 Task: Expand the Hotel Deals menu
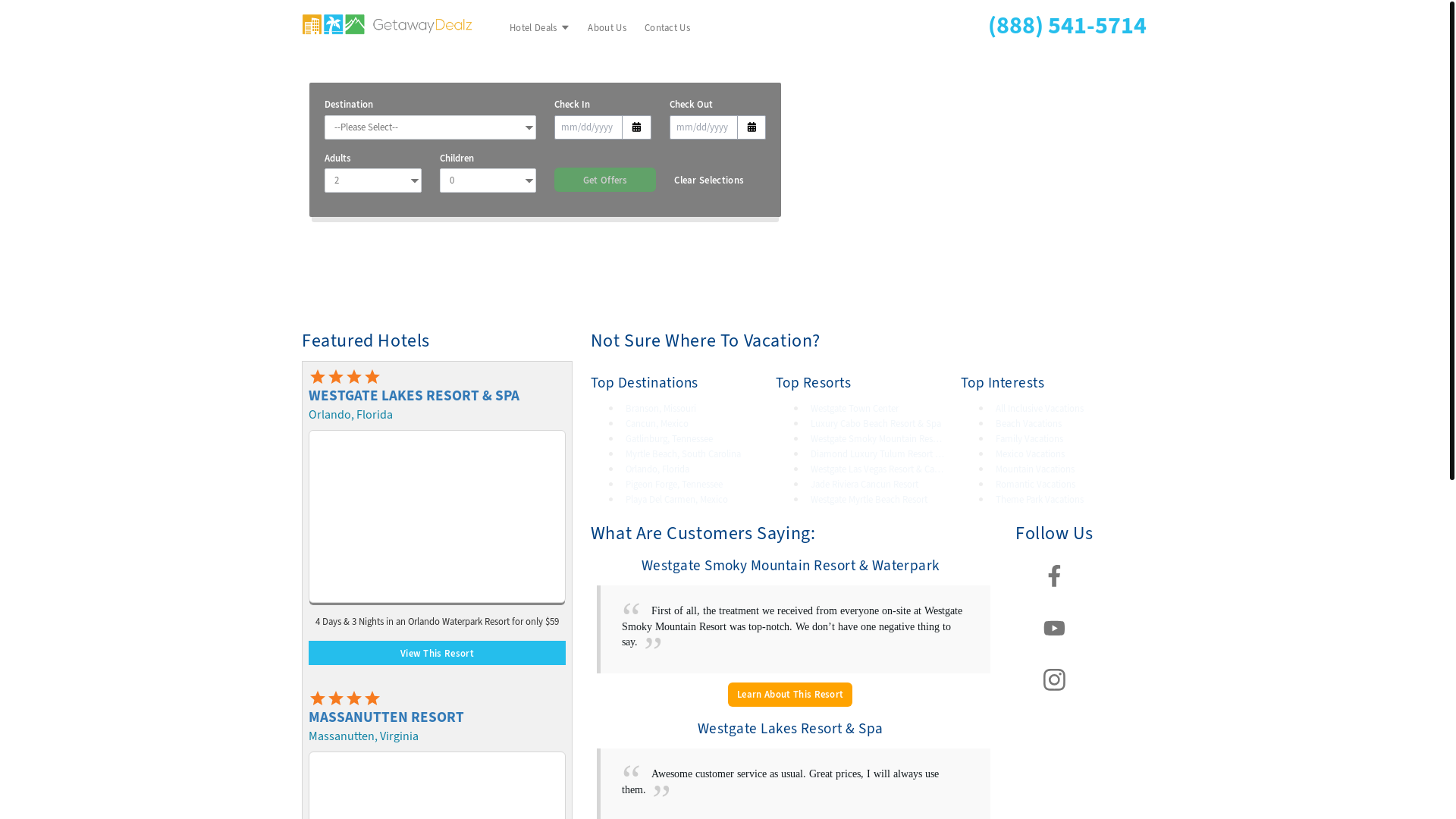click(538, 28)
